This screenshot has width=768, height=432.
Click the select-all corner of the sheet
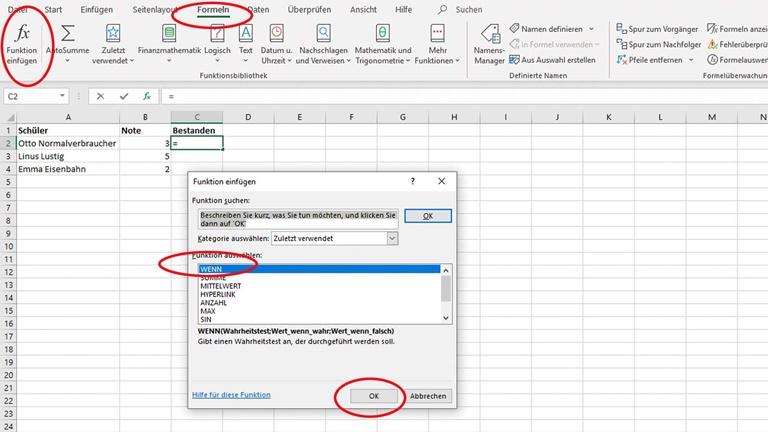click(x=8, y=117)
